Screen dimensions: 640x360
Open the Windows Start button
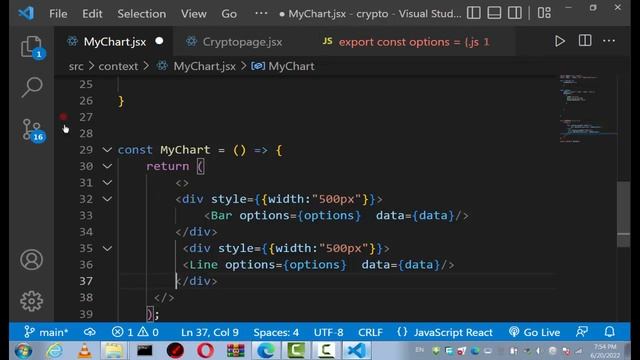[x=23, y=351]
